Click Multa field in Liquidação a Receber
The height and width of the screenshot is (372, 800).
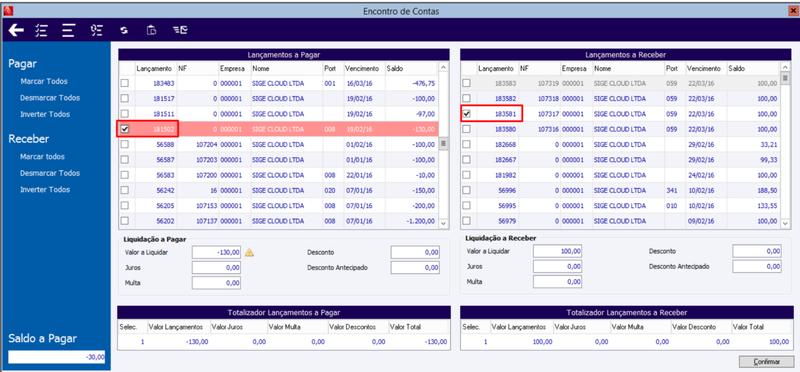click(558, 282)
